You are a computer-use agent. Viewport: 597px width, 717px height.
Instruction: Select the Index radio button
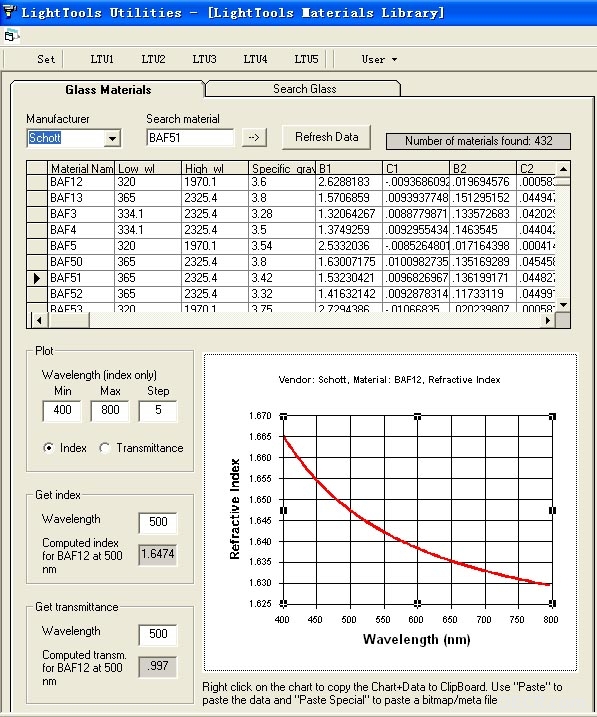tap(48, 448)
